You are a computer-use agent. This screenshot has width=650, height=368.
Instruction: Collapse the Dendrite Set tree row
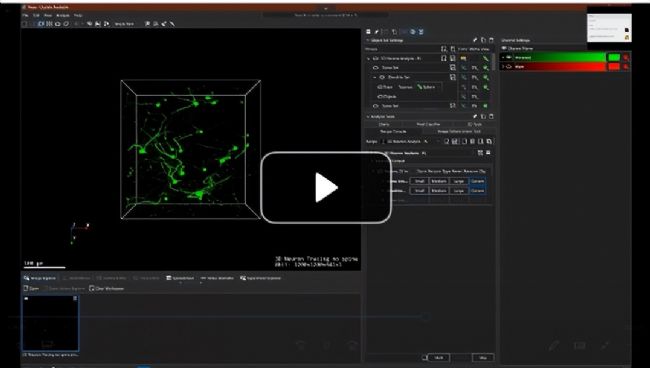[x=375, y=77]
